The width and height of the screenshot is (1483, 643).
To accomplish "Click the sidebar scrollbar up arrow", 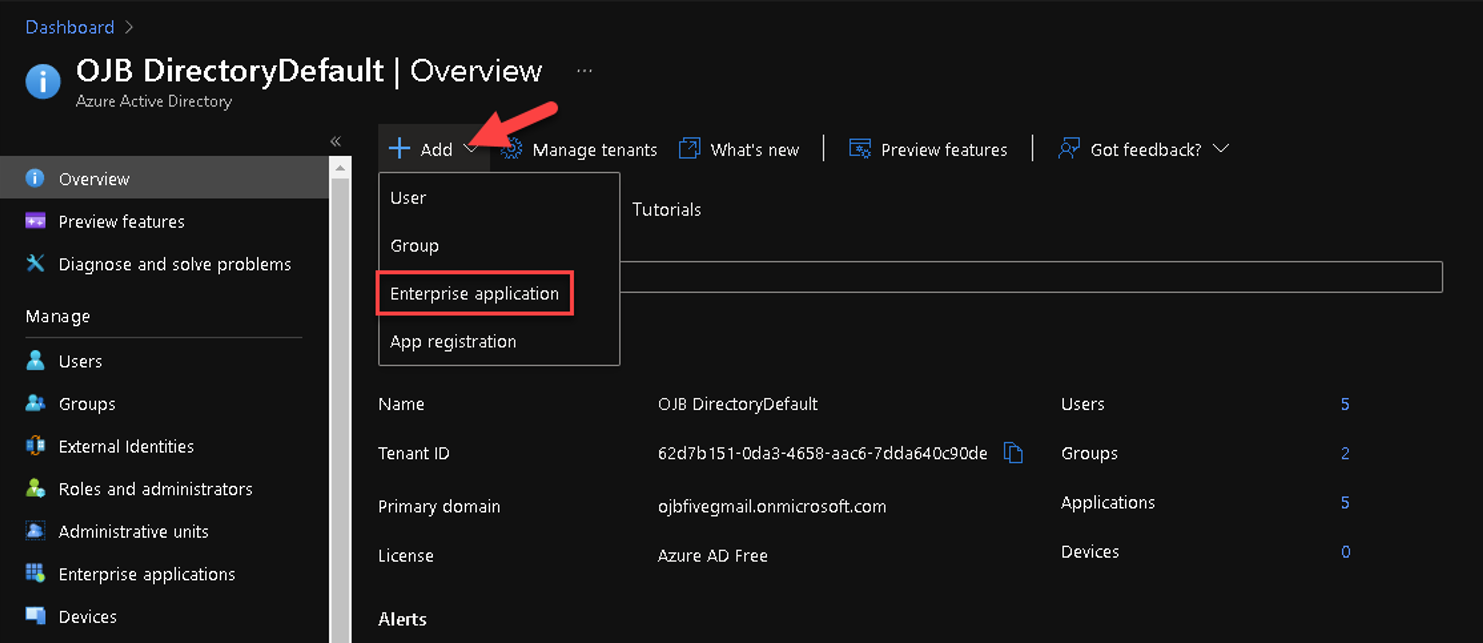I will [x=340, y=166].
